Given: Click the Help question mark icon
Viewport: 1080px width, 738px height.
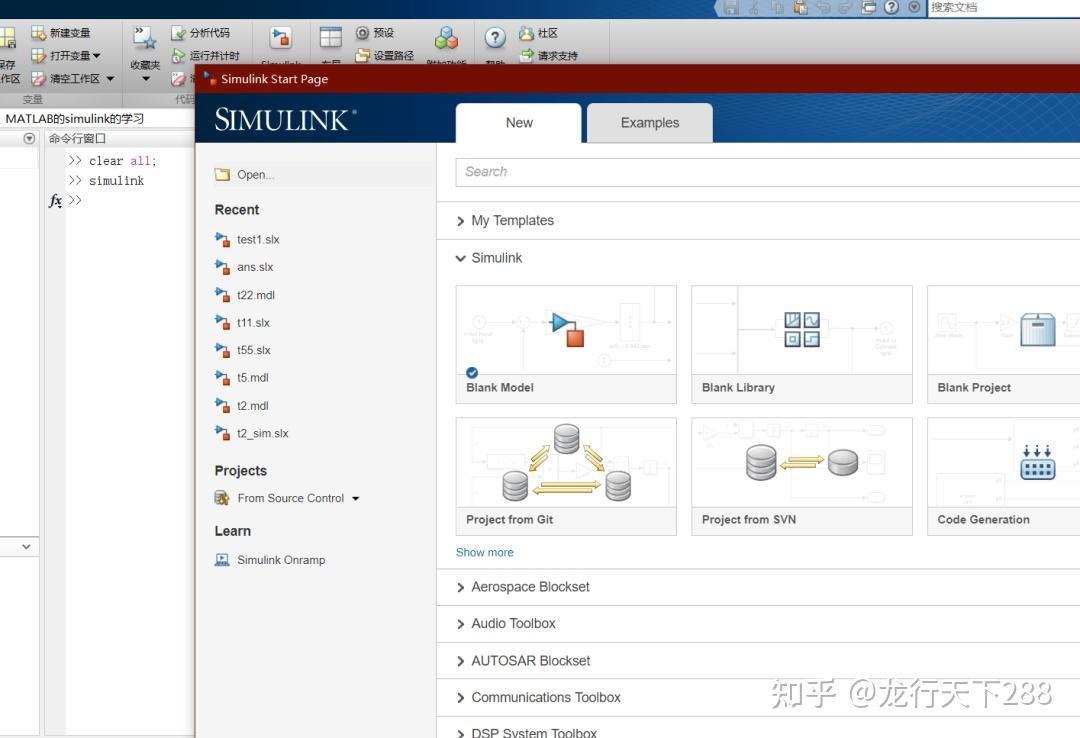Looking at the screenshot, I should point(495,37).
